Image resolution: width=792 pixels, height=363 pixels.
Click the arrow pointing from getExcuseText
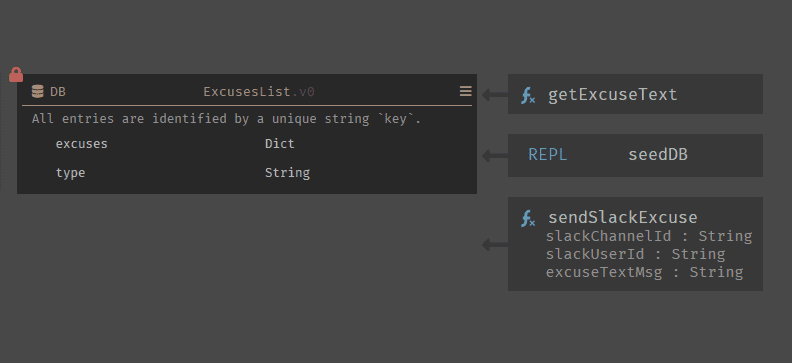click(494, 94)
